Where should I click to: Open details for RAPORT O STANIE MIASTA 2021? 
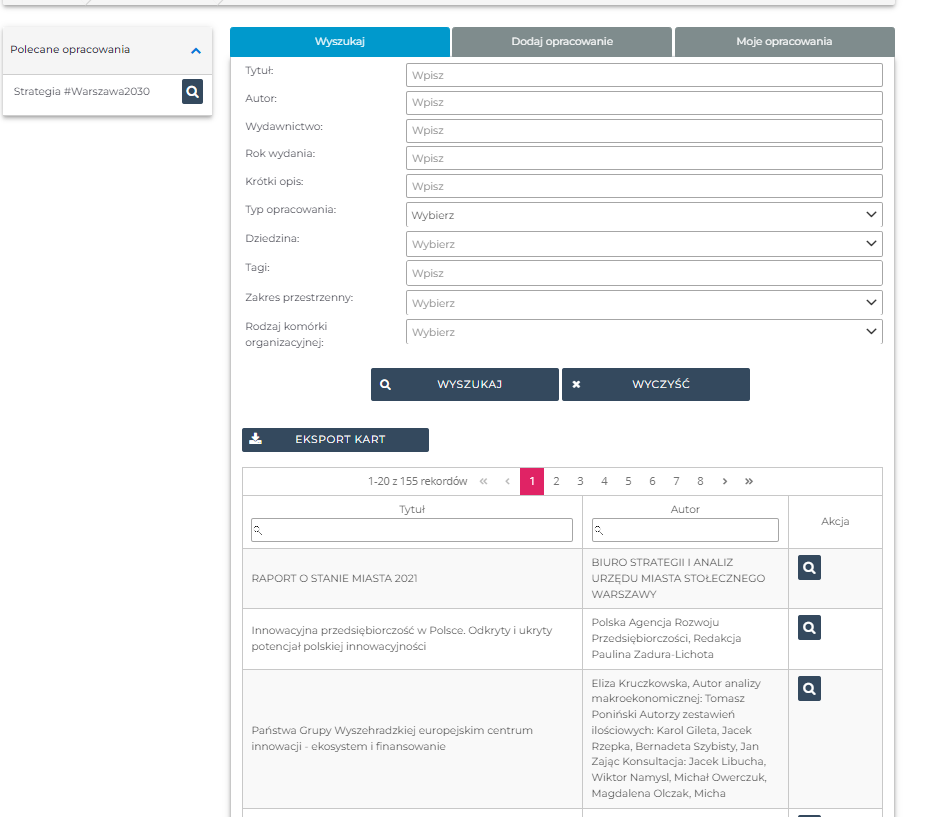click(809, 568)
